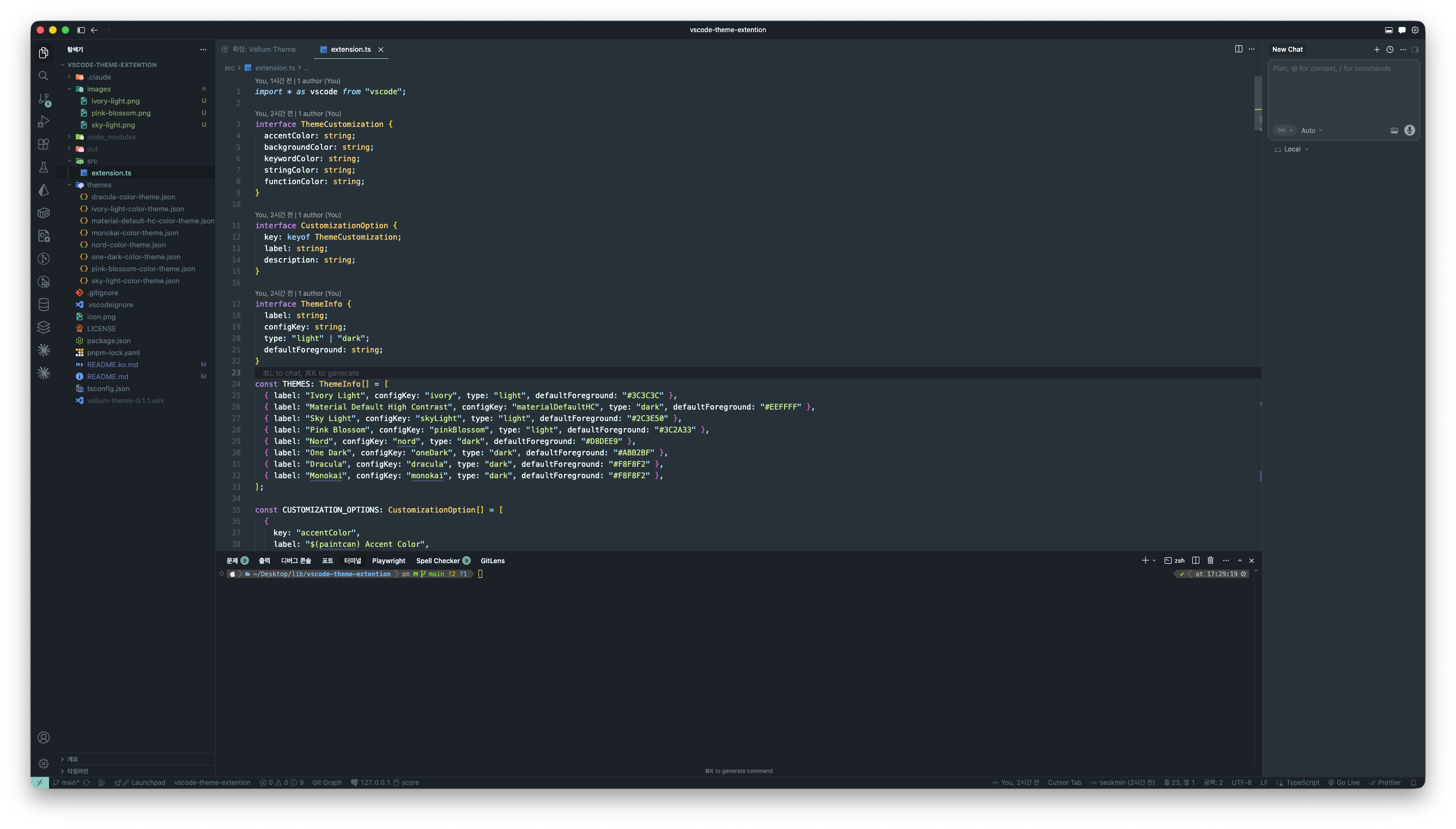Click the chat prompt input field

(x=1343, y=91)
